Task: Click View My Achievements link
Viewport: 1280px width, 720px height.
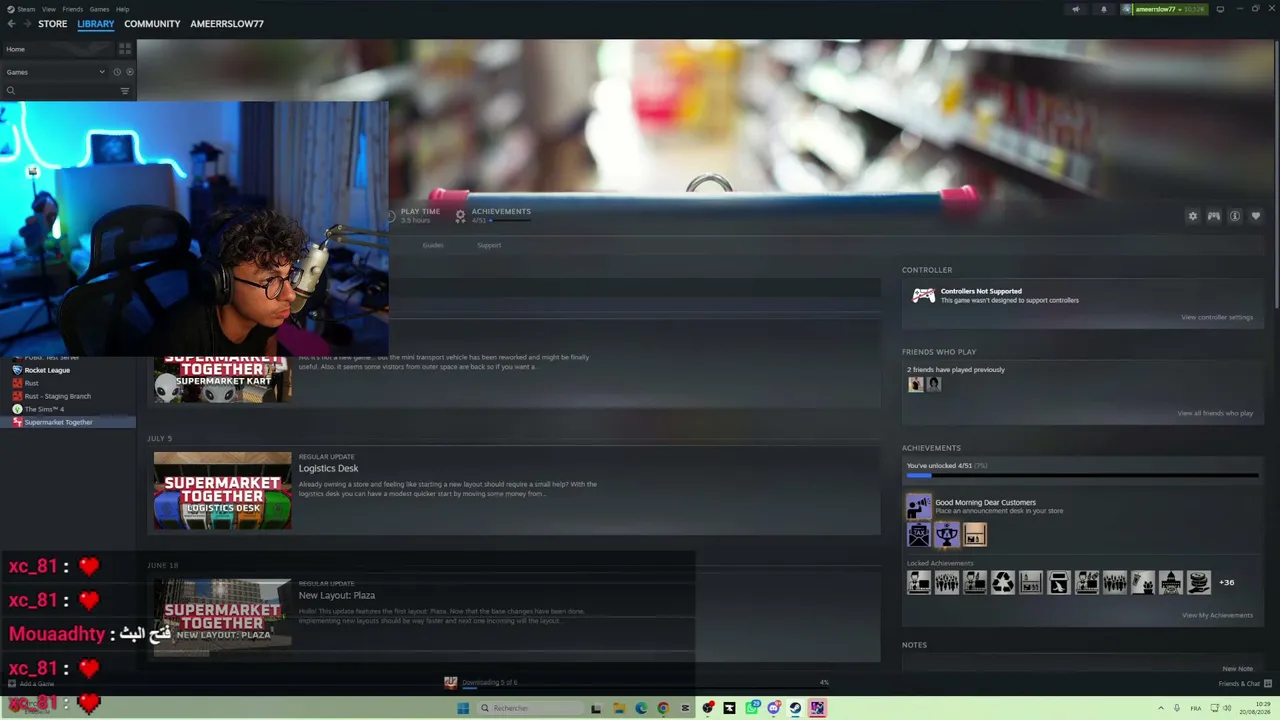Action: [x=1217, y=615]
